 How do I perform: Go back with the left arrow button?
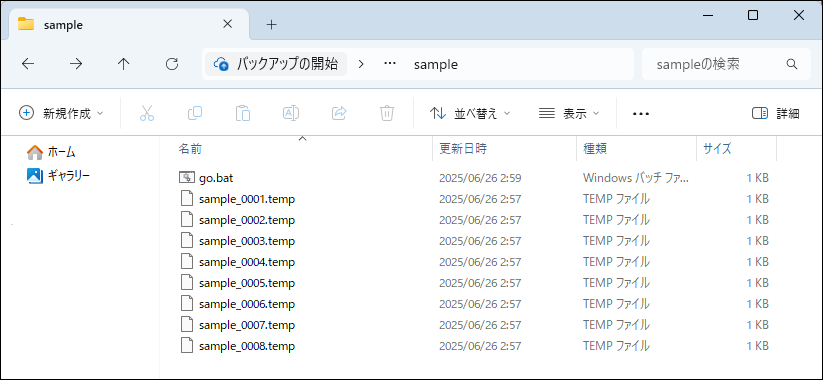click(27, 64)
